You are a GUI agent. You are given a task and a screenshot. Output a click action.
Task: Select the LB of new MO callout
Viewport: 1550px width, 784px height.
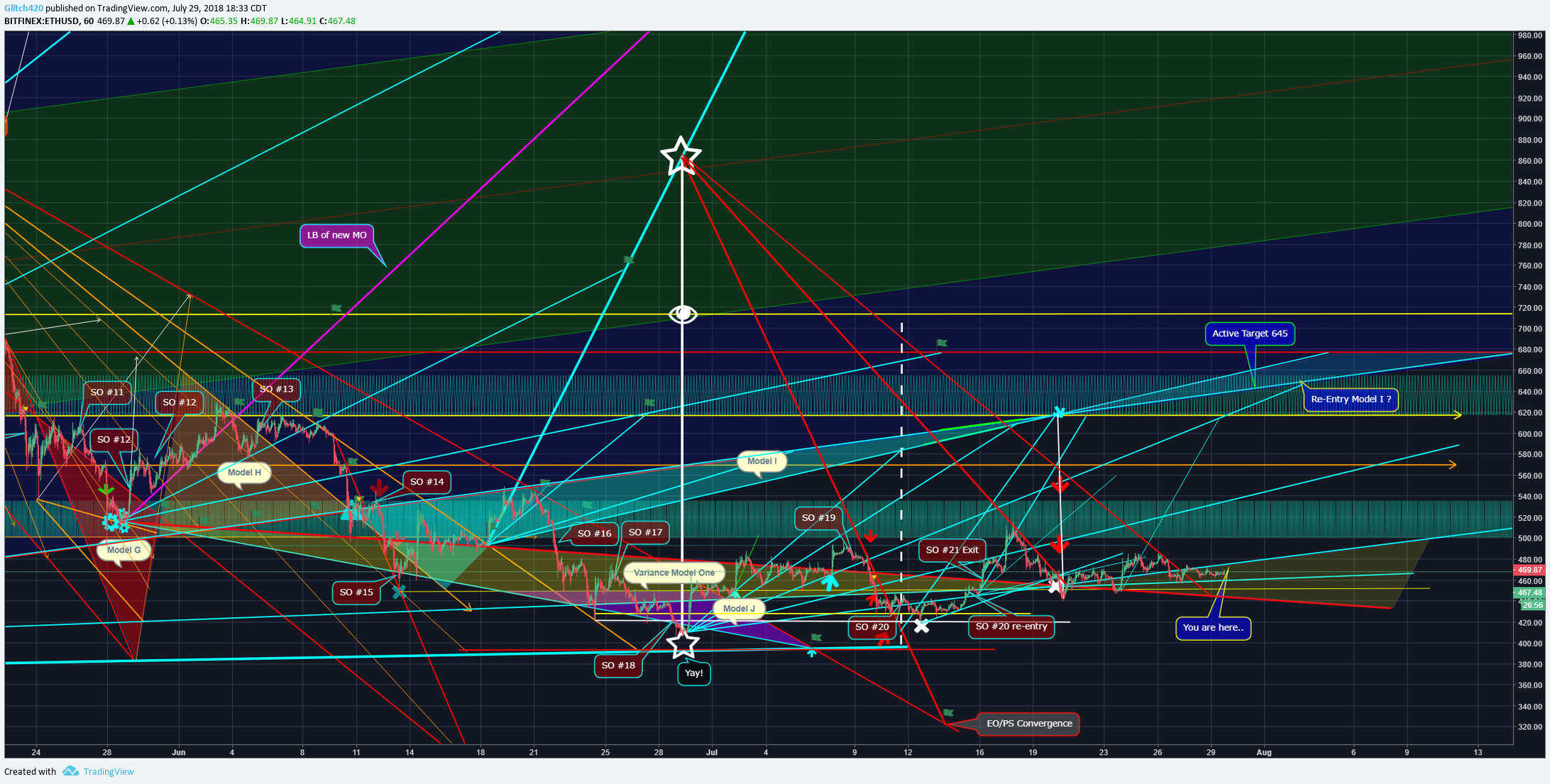pyautogui.click(x=337, y=236)
